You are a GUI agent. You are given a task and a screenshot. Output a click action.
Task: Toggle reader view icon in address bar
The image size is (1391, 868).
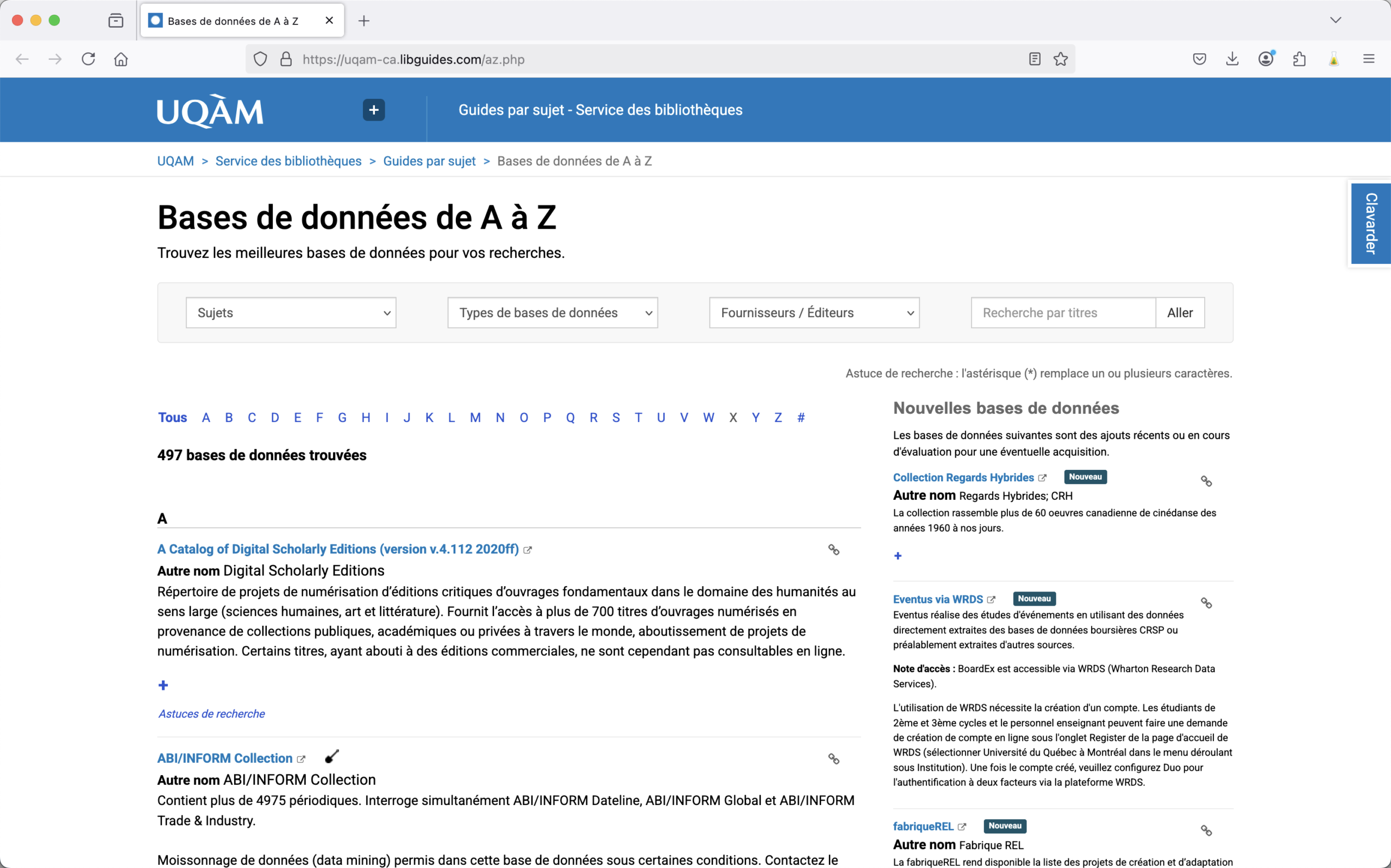pyautogui.click(x=1035, y=59)
